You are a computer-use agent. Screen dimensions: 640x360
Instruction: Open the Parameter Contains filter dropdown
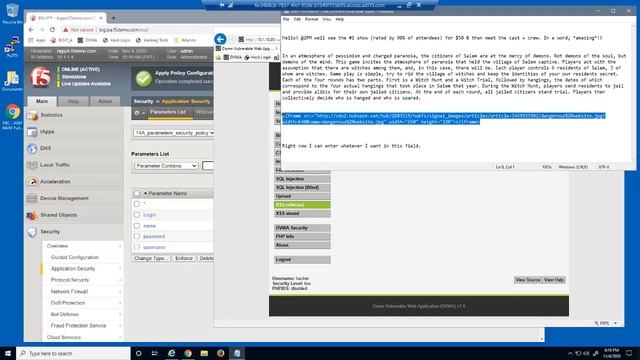click(x=166, y=166)
